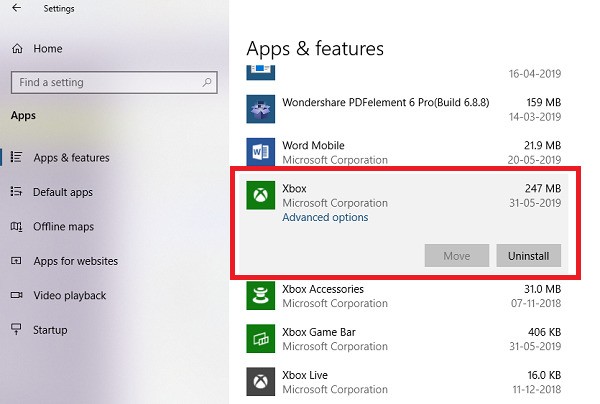Open Default apps section
600x404 pixels.
coord(63,192)
